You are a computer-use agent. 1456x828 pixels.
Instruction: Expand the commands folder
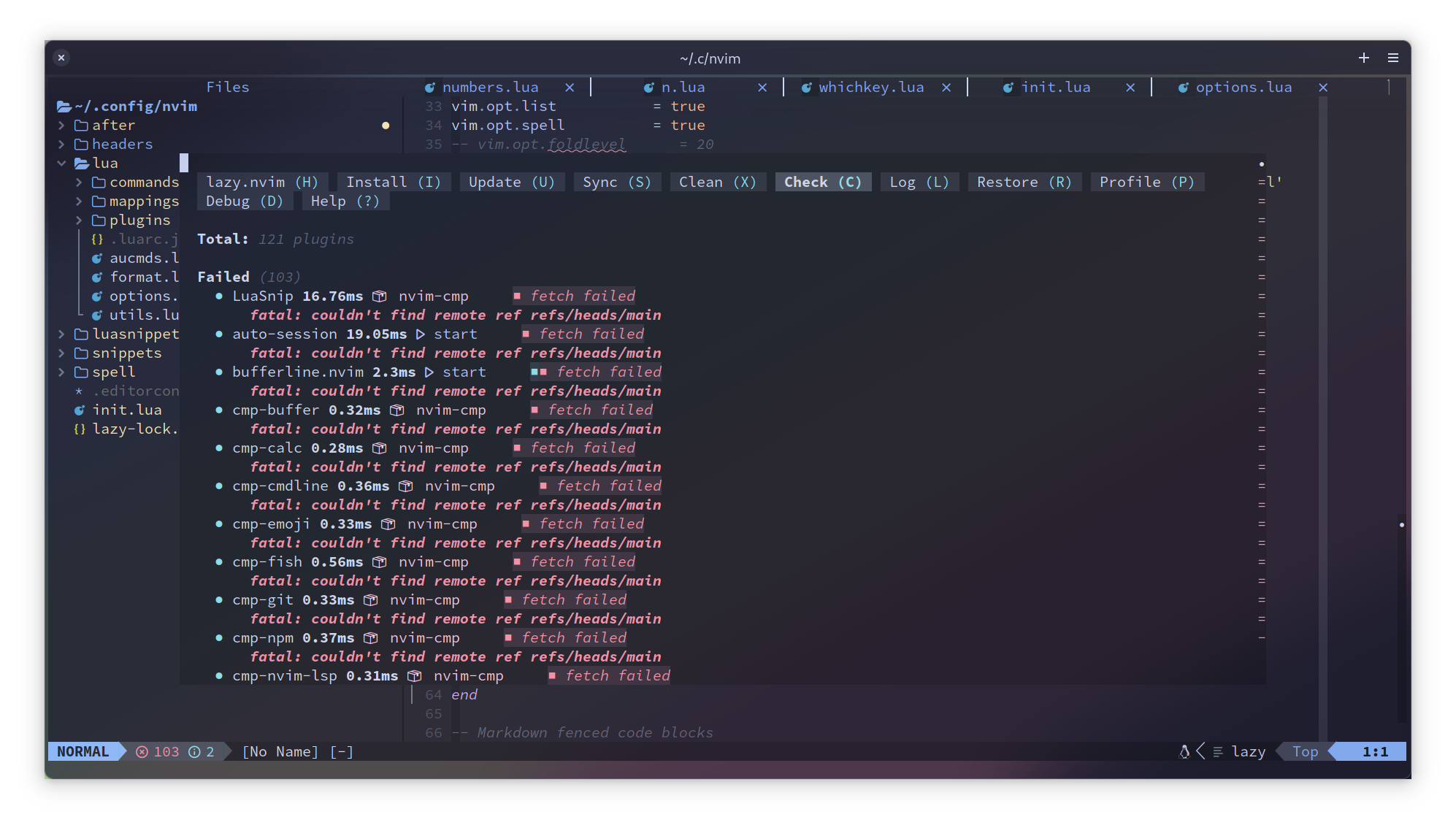[79, 183]
